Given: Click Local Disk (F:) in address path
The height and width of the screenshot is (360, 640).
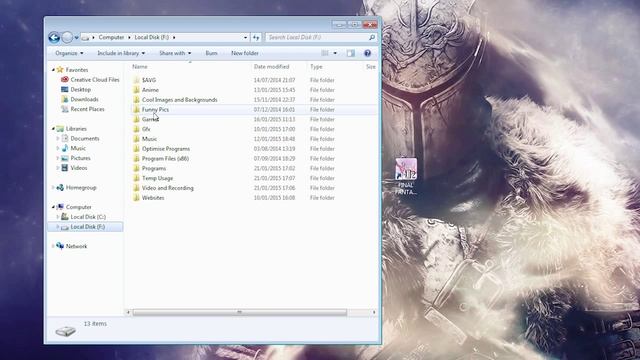Looking at the screenshot, I should [x=151, y=37].
